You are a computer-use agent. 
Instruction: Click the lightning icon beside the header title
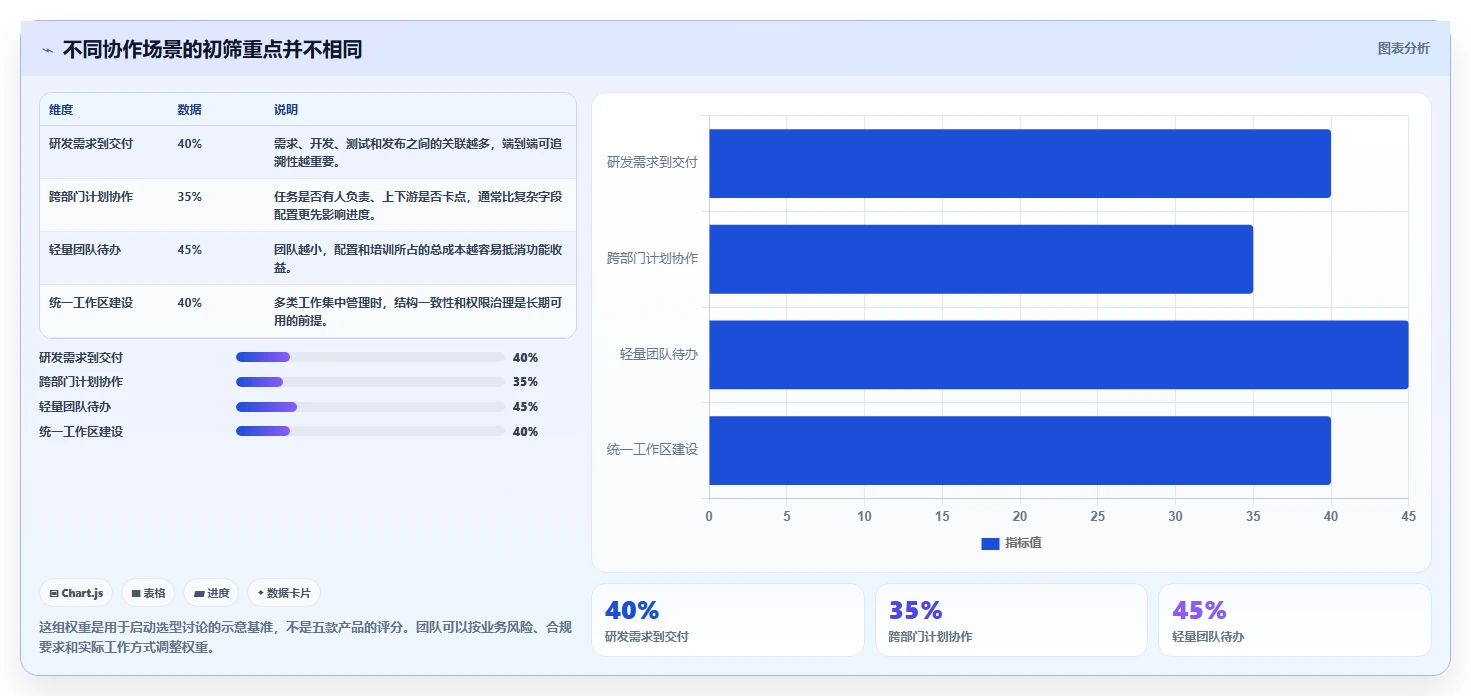pos(47,50)
